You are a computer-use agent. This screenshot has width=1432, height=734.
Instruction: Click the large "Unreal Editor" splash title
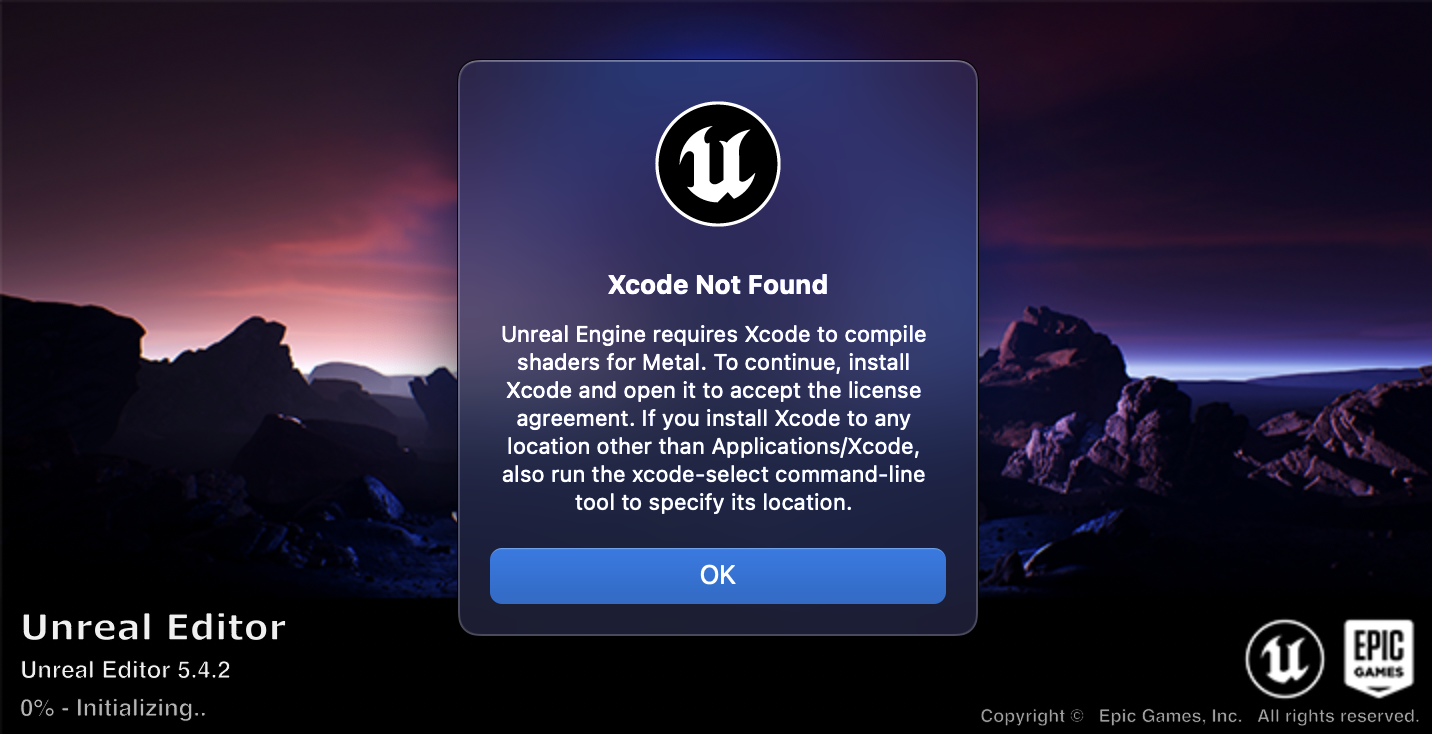(x=154, y=628)
